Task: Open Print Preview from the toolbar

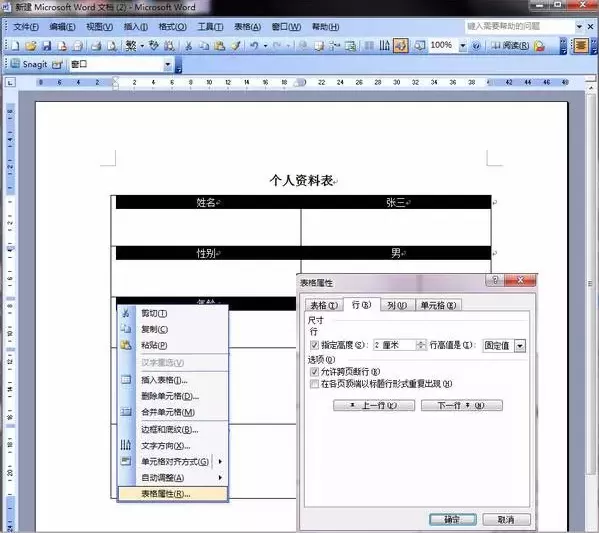Action: click(x=112, y=46)
